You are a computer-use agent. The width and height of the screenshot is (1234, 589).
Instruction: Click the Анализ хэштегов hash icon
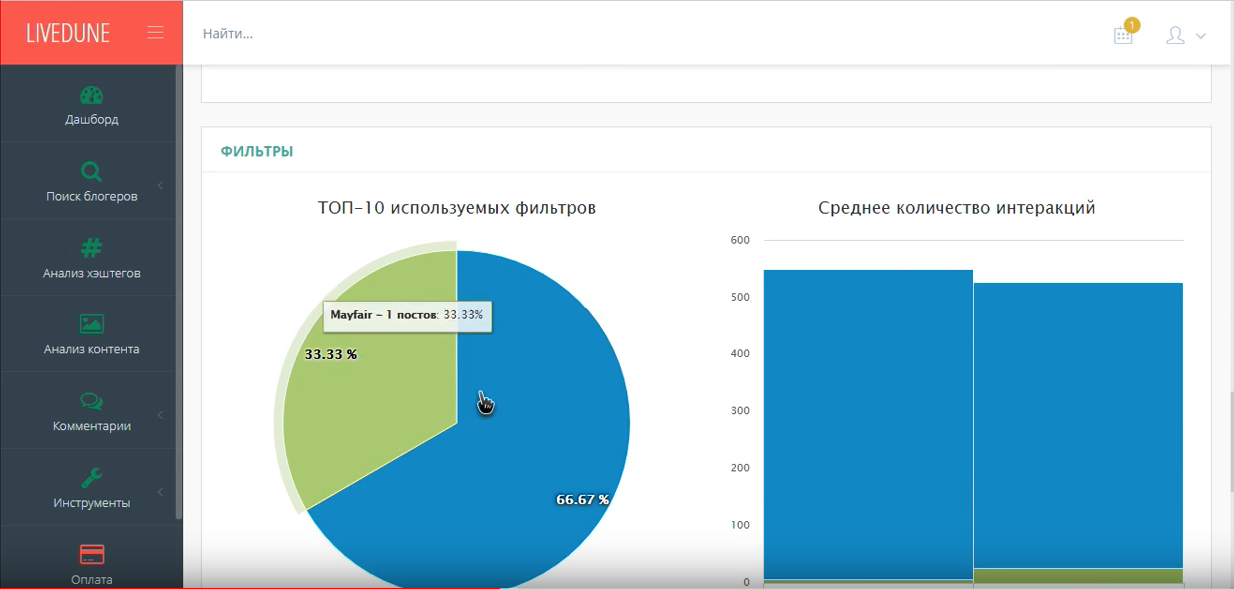91,248
